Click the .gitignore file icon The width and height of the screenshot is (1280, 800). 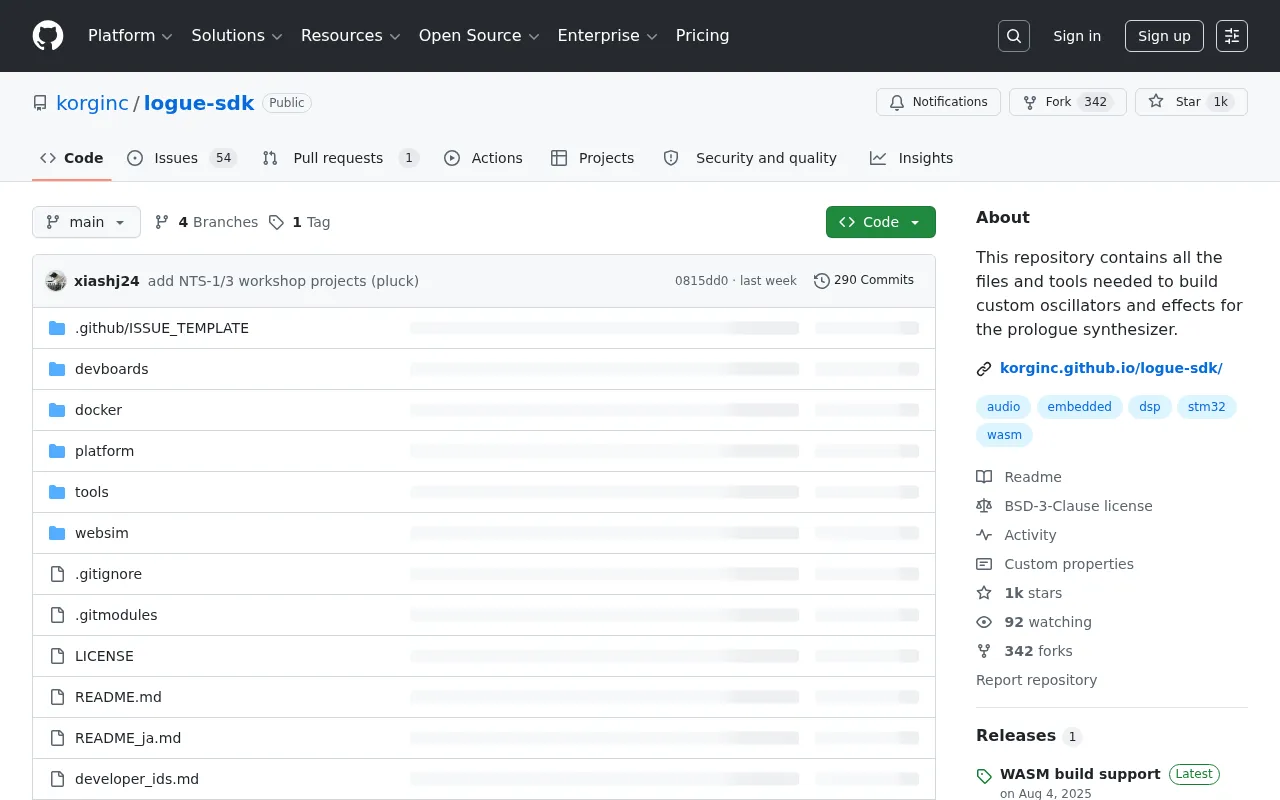(57, 574)
